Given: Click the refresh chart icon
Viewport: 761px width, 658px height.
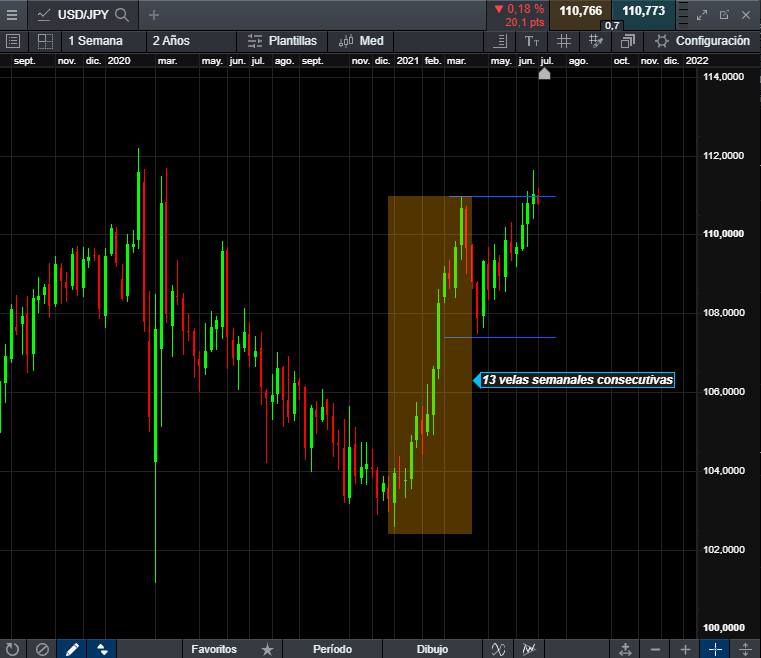Looking at the screenshot, I should 12,649.
